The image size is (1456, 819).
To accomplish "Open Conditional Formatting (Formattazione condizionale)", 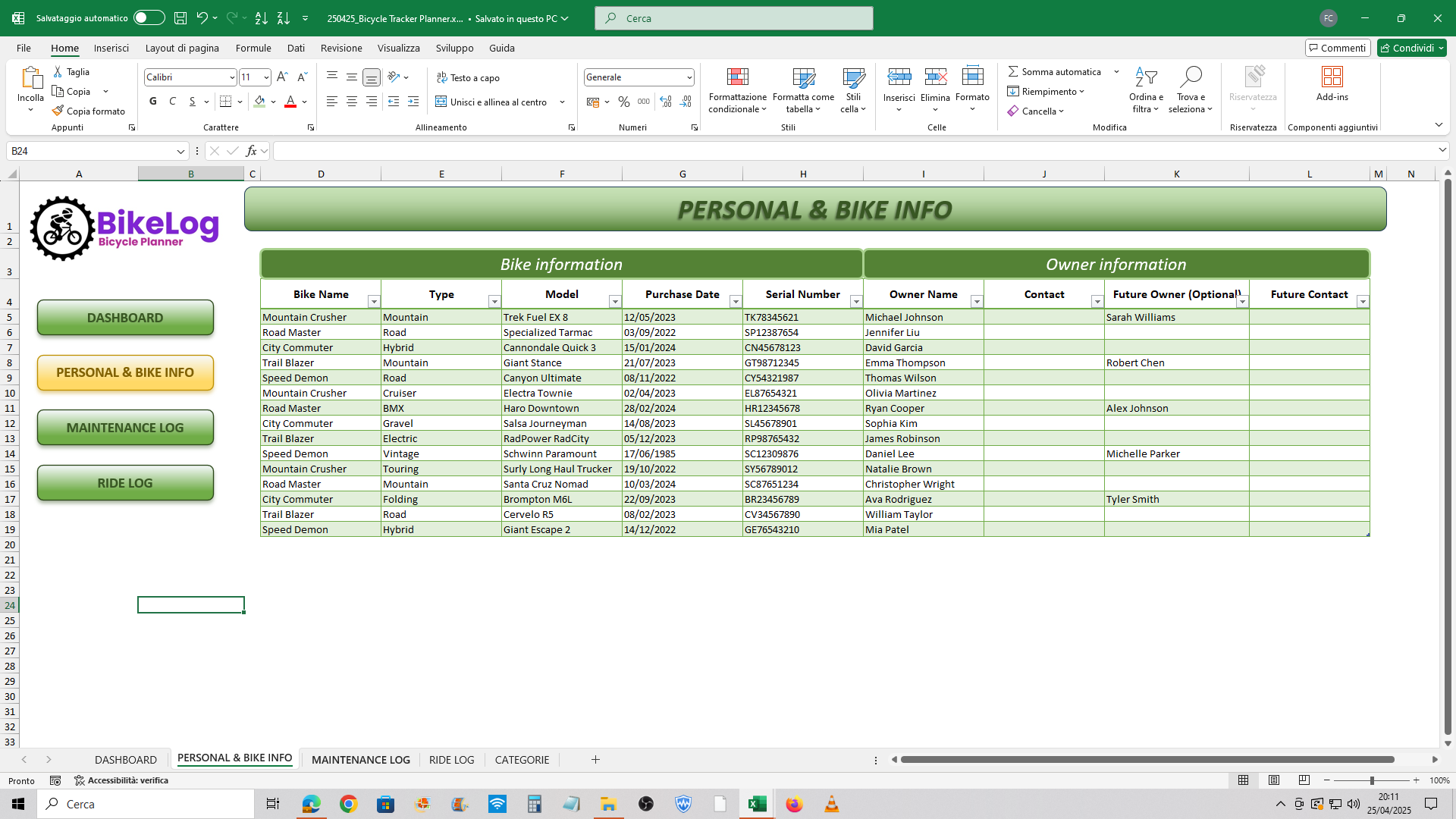I will [x=737, y=90].
